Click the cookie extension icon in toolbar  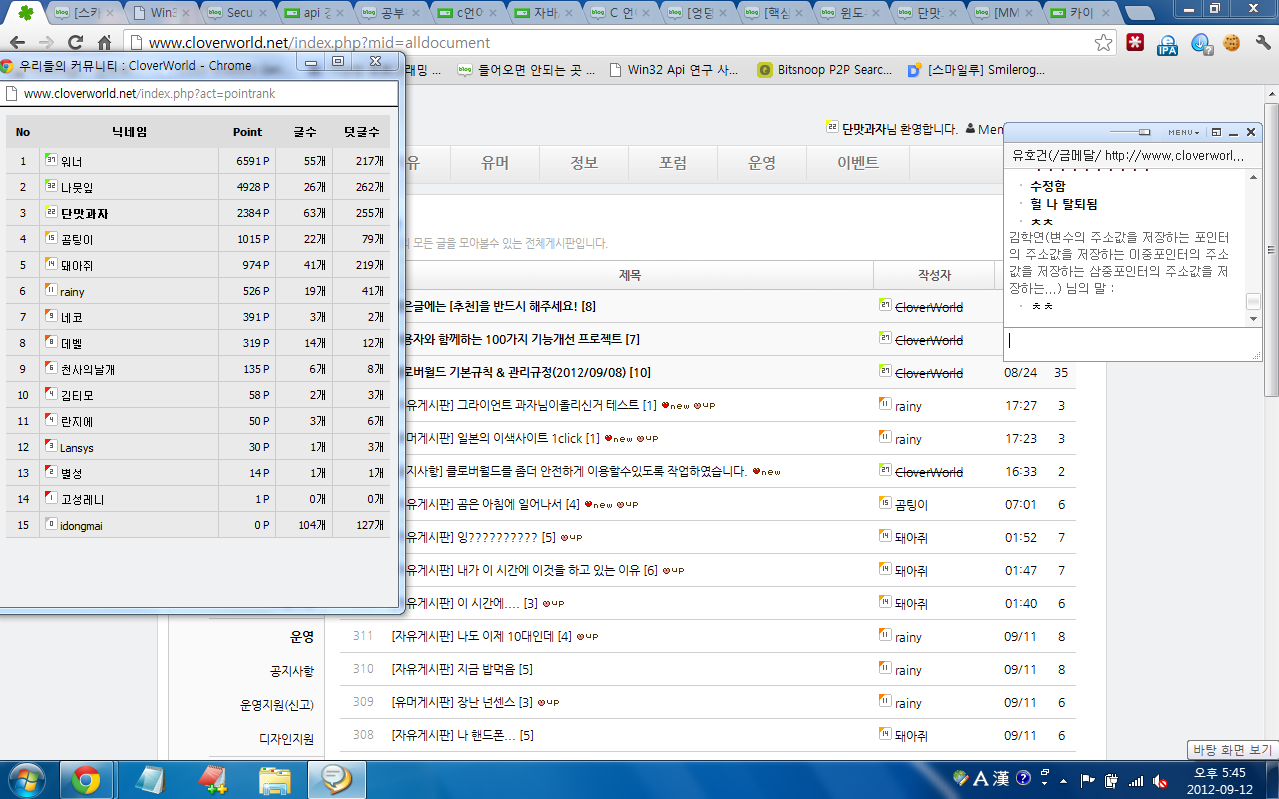pos(1231,43)
